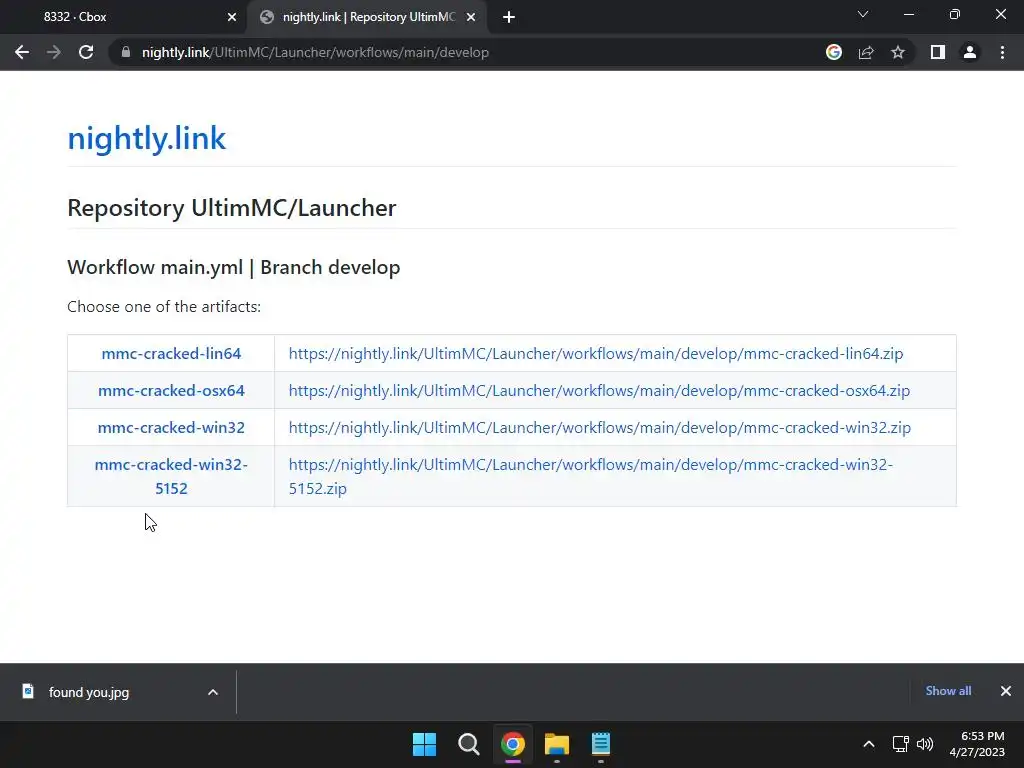Open the mmc-cracked-lin64 artifact

click(171, 353)
